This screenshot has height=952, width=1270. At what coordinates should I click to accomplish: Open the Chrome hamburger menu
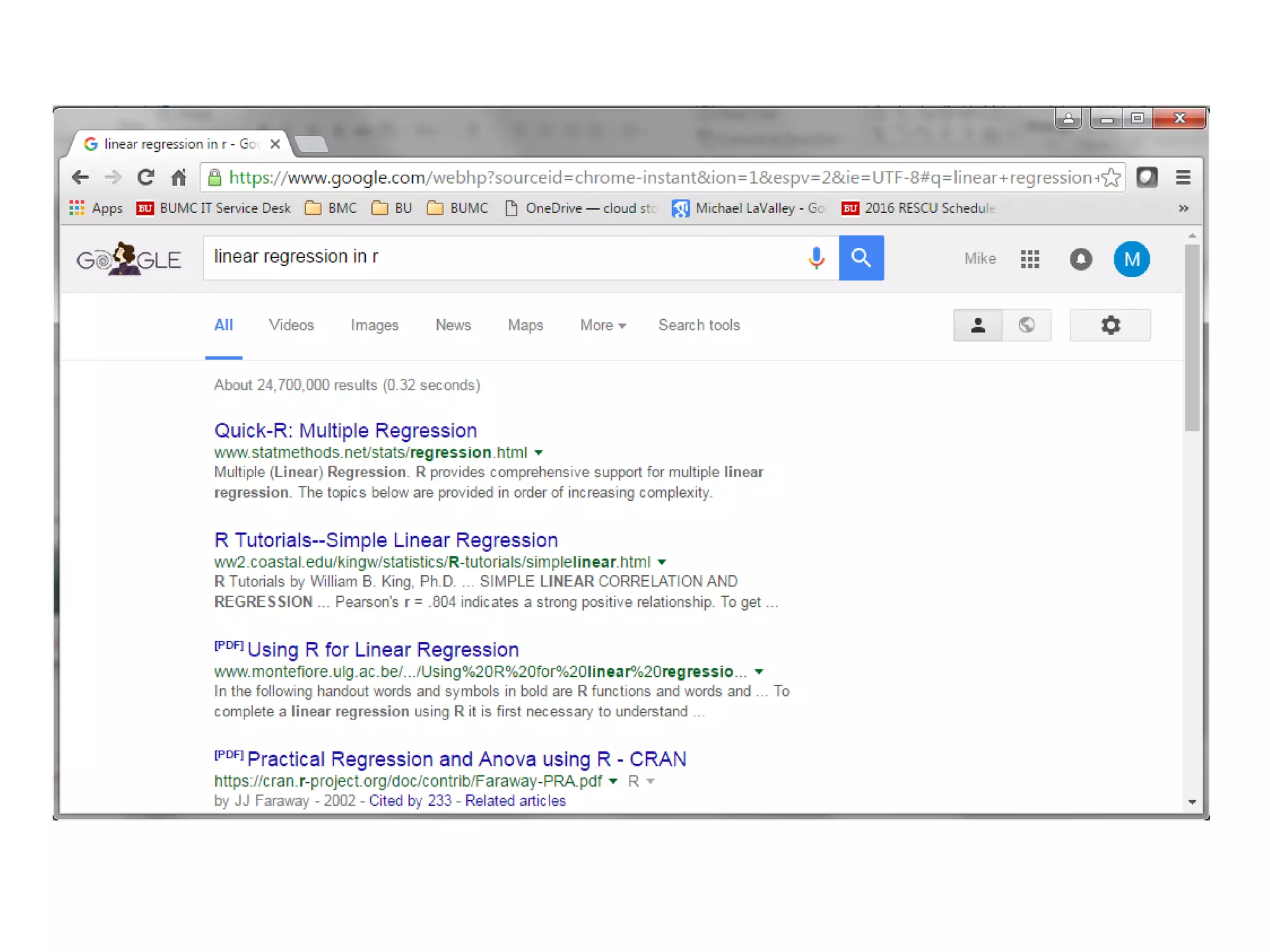[x=1183, y=178]
